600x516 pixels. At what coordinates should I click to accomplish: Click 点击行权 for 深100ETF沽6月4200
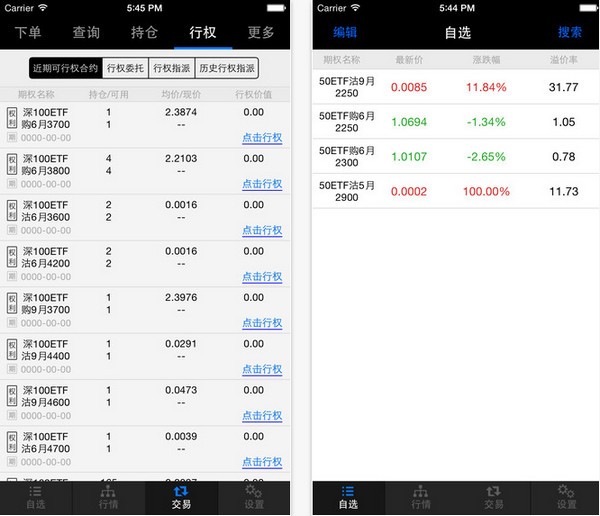click(262, 276)
